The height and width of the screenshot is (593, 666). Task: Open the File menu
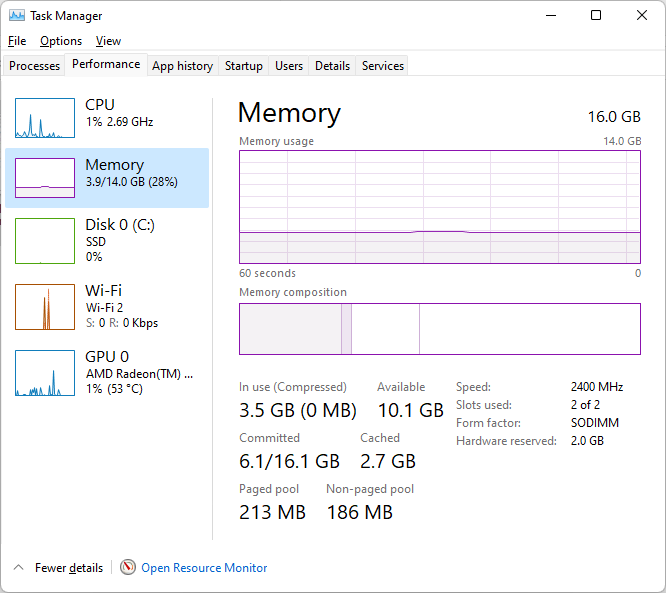pos(17,41)
